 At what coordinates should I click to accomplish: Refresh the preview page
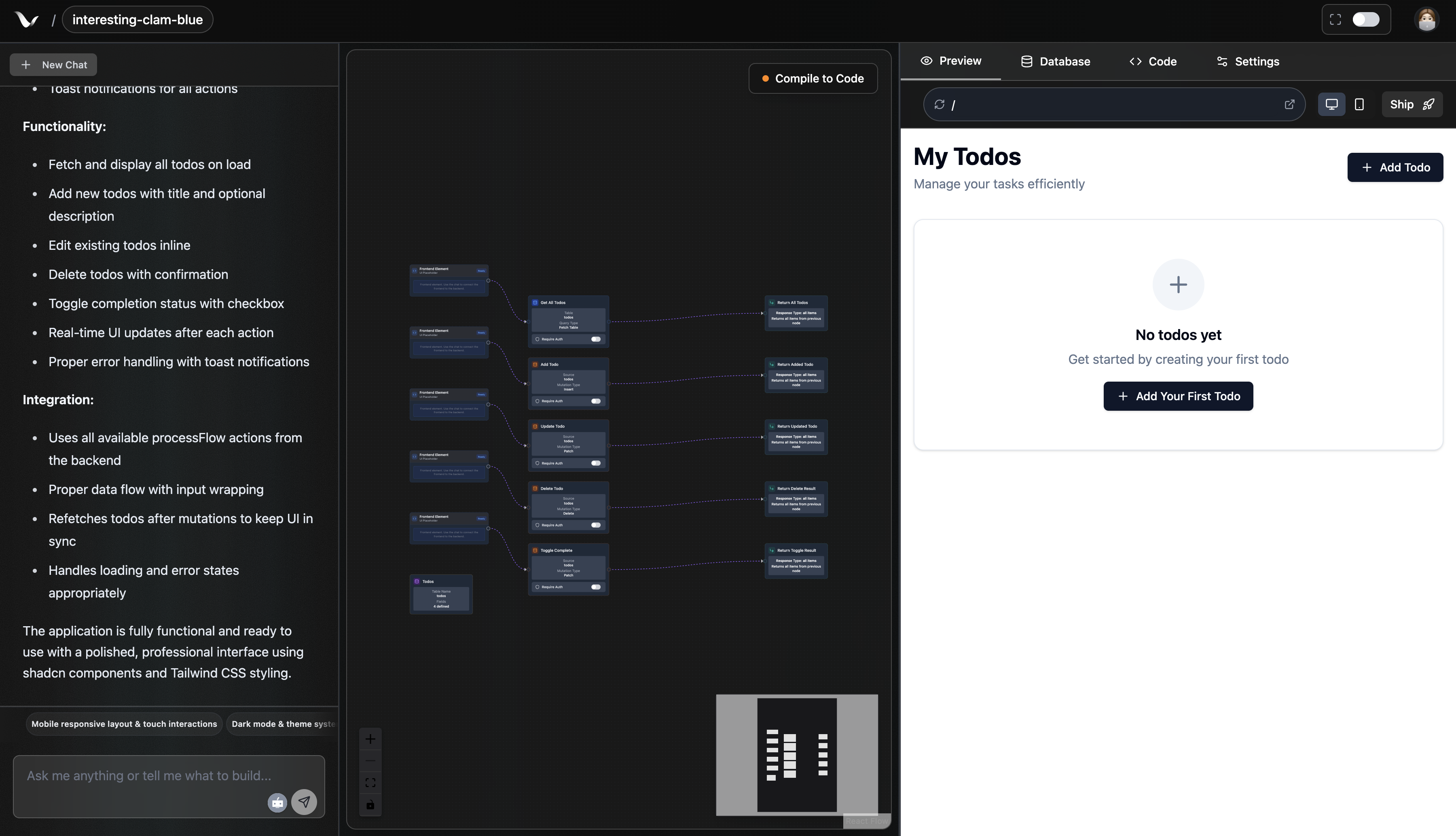940,104
